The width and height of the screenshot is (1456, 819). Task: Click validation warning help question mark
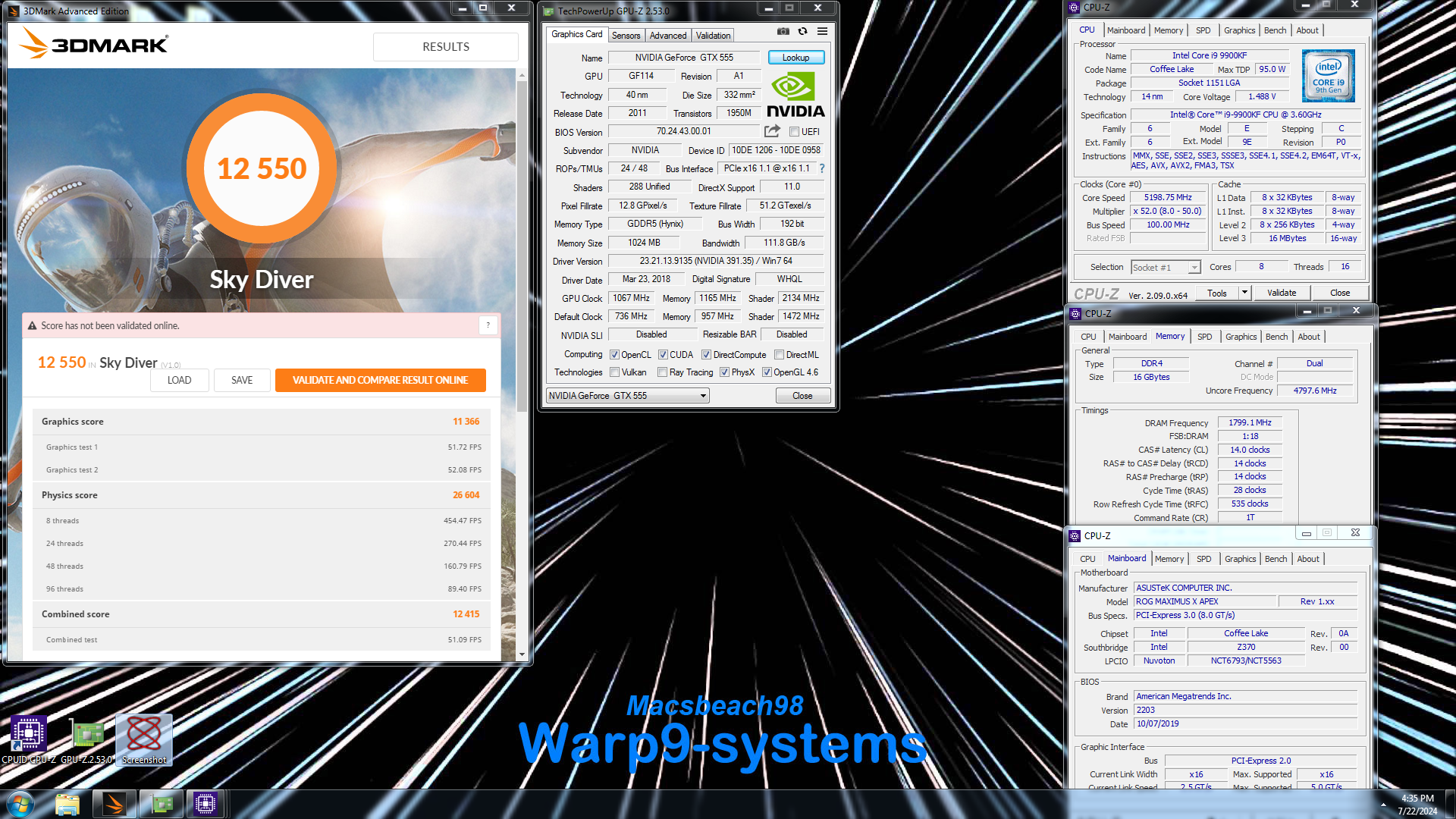coord(488,325)
